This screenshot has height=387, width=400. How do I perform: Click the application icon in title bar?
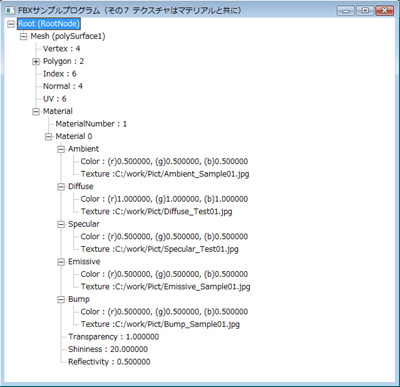[10, 11]
